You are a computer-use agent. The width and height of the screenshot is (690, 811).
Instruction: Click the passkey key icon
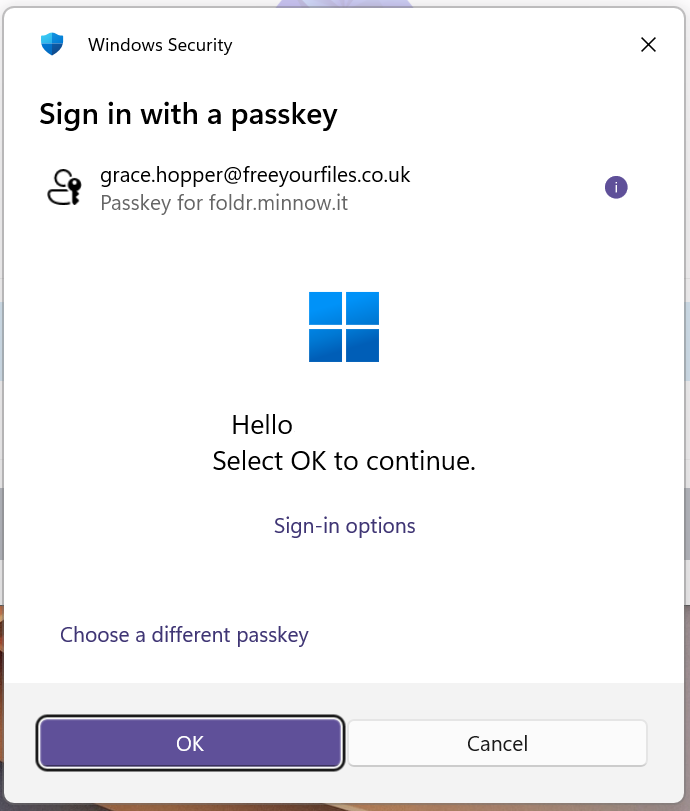click(66, 187)
